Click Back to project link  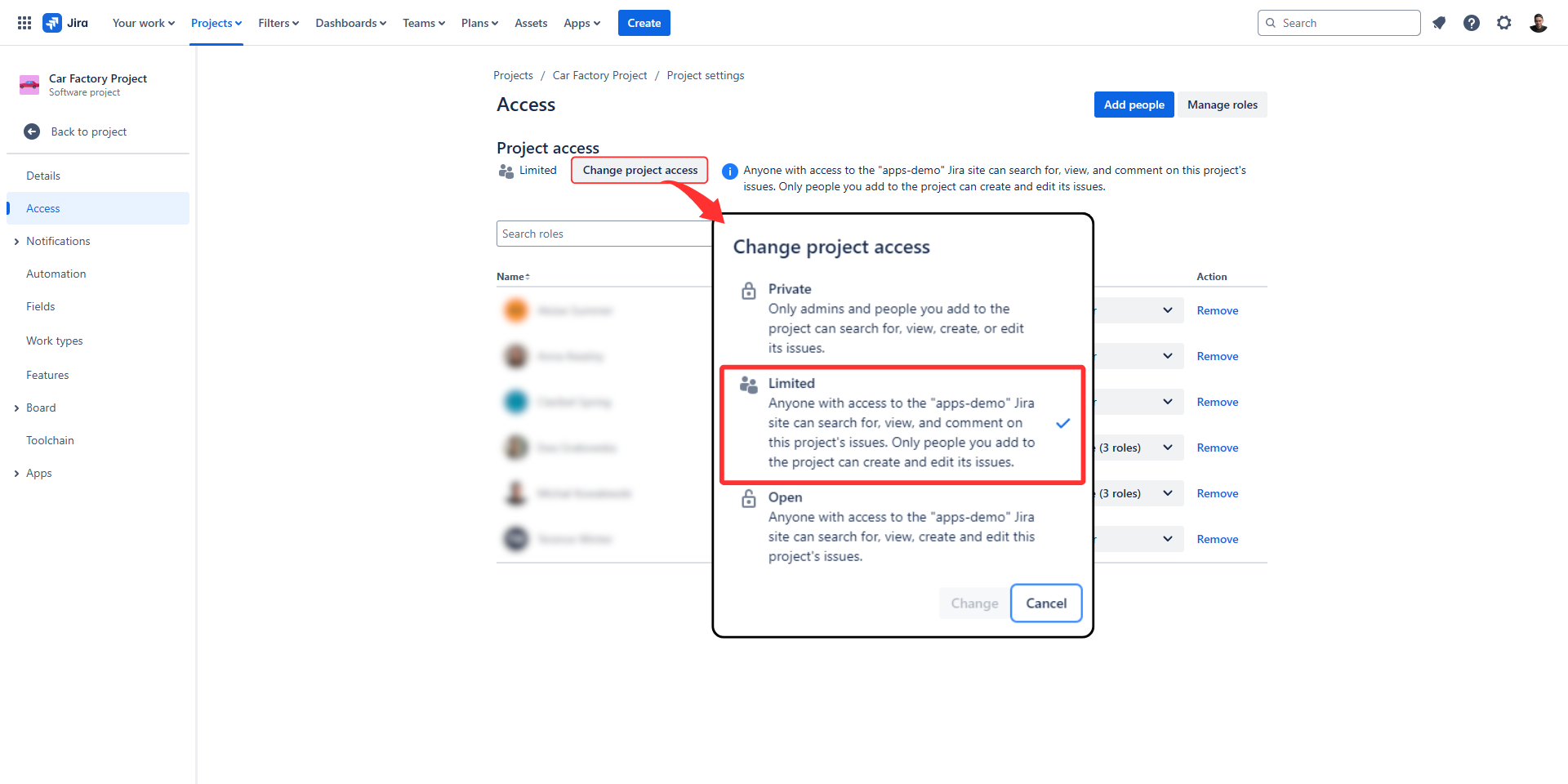coord(89,131)
